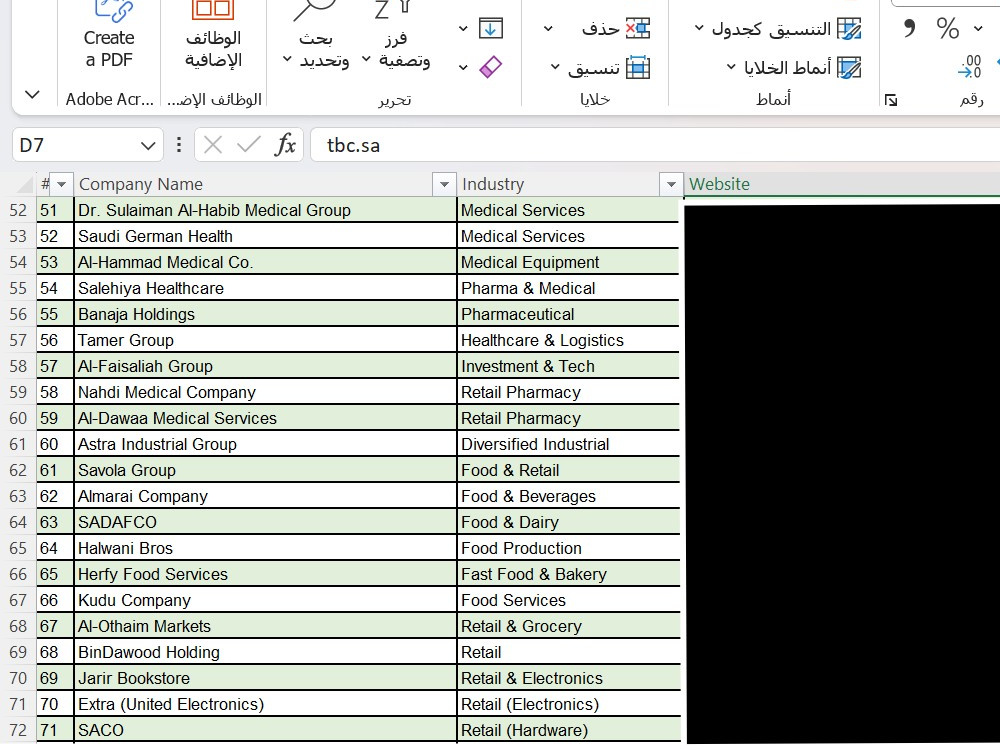This screenshot has height=750, width=1000.
Task: Click formula bar options (three dots)
Action: coord(179,145)
